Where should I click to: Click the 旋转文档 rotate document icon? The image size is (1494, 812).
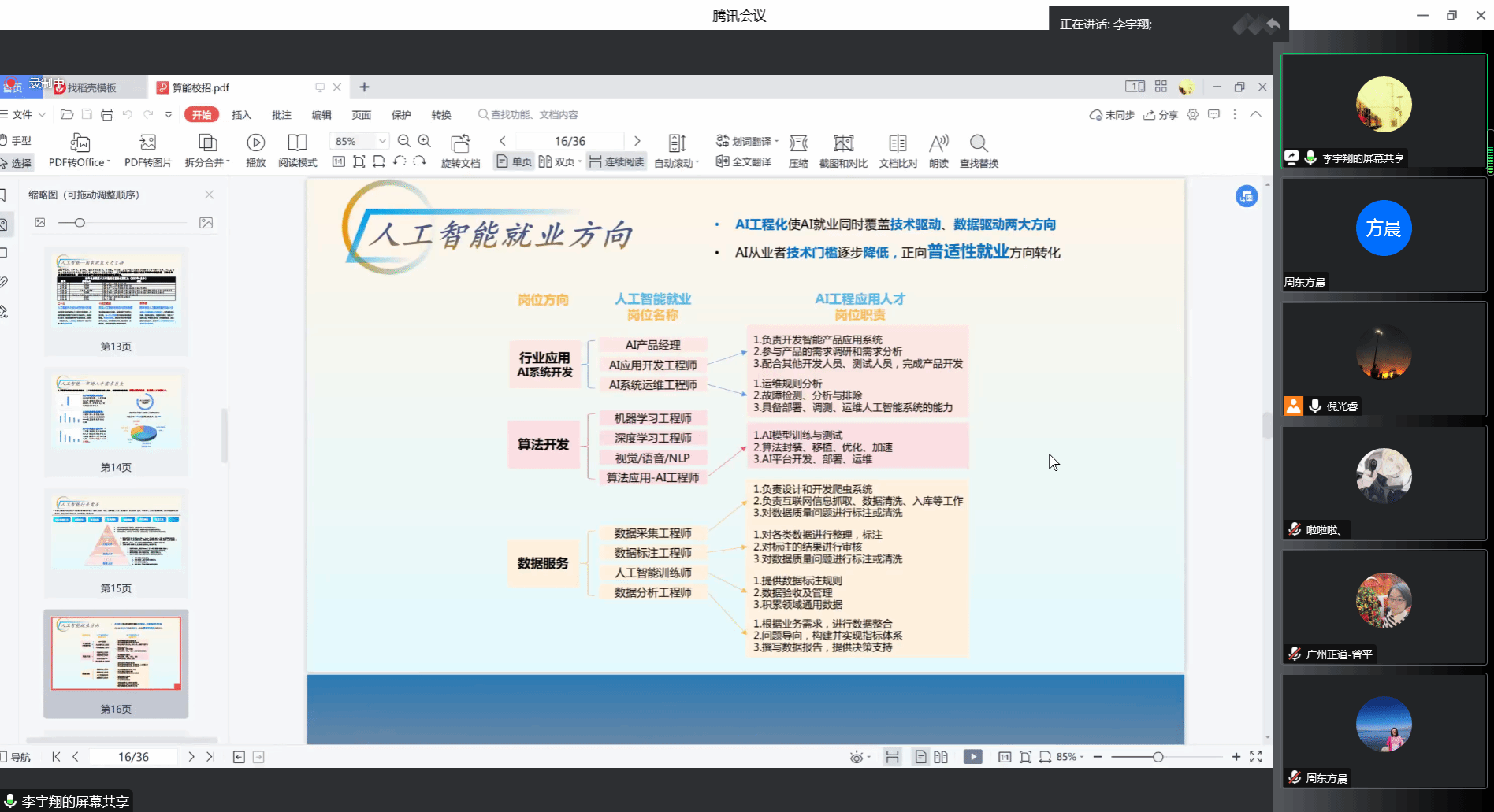coord(460,143)
